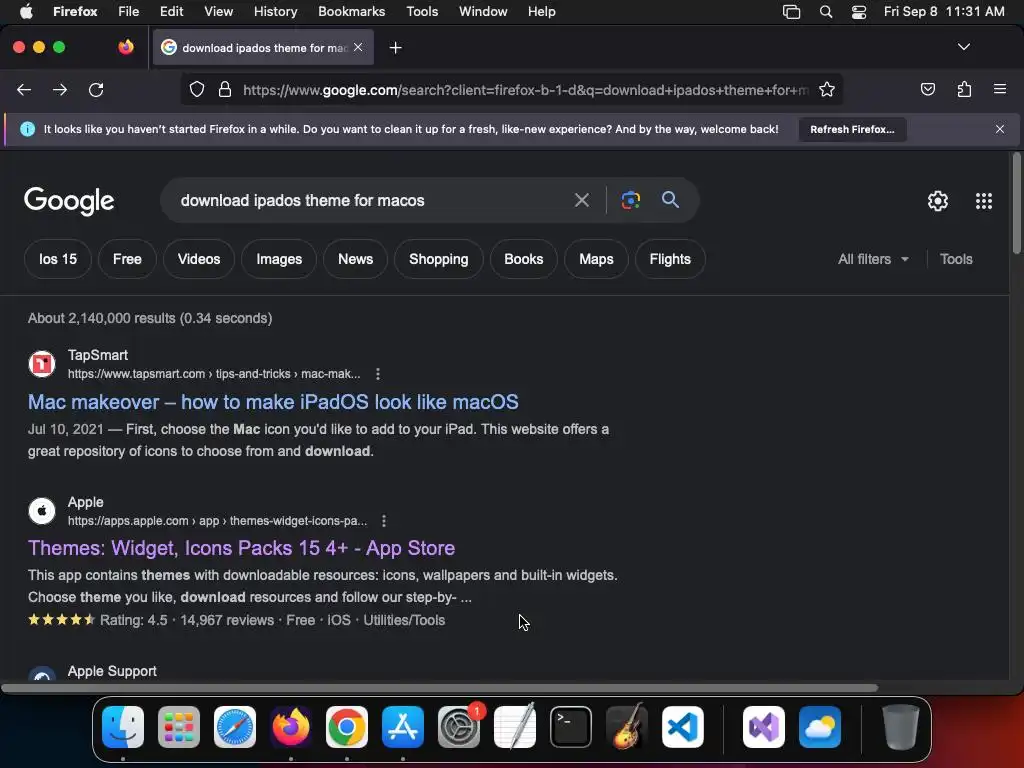Screen dimensions: 1024x768
Task: Open three-dot menu for Apple result
Action: click(x=384, y=520)
